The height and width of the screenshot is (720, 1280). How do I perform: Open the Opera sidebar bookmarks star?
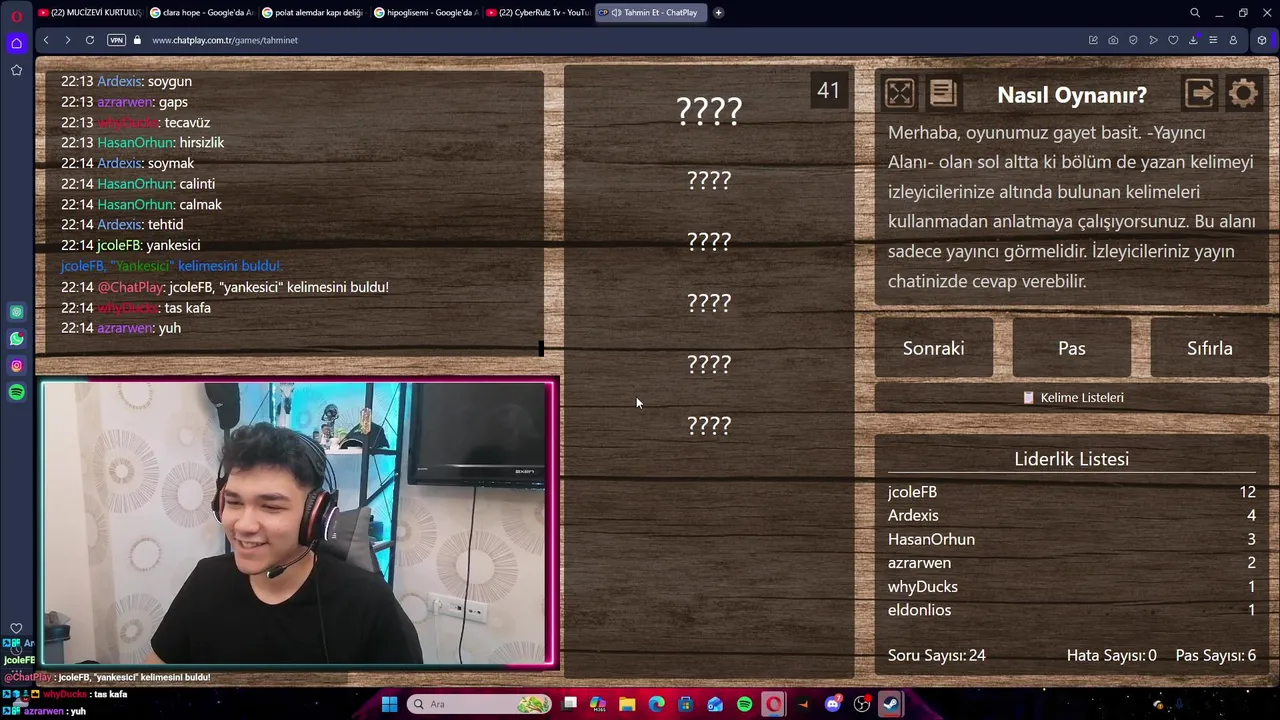(16, 70)
